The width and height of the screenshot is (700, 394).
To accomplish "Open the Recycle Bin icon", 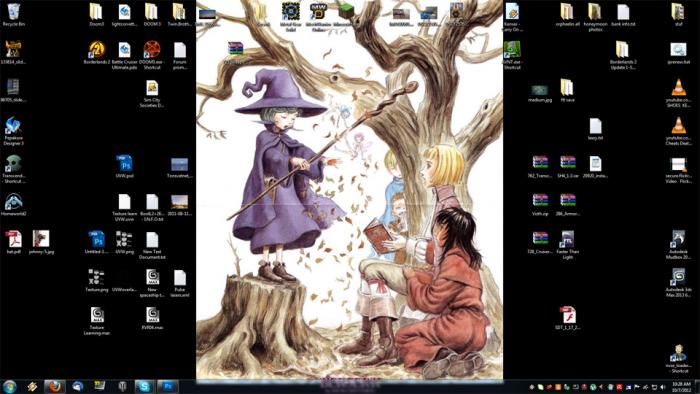I will coord(13,12).
